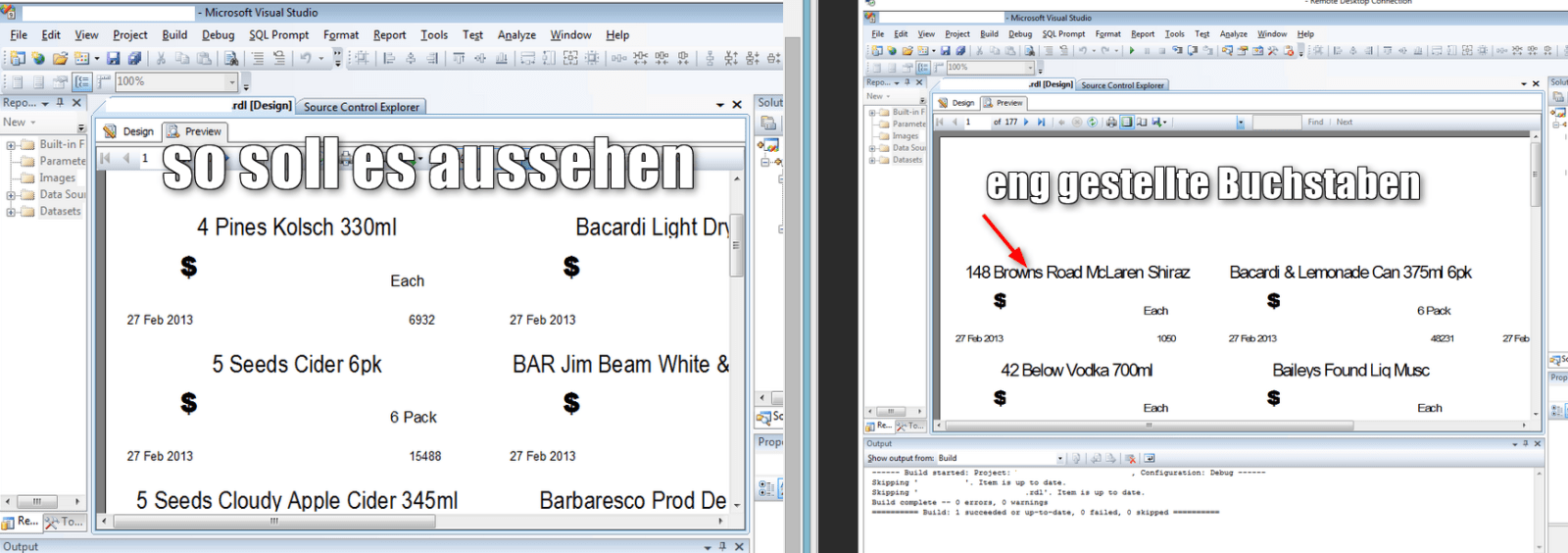Image resolution: width=1568 pixels, height=553 pixels.
Task: Open Analyze menu in right window
Action: click(x=1234, y=33)
